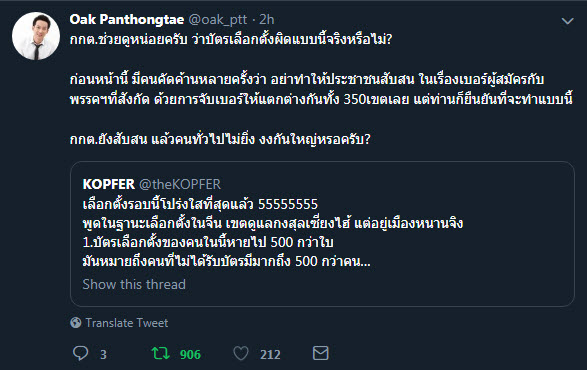Viewport: 587px width, 370px height.
Task: Share tweet via envelope message icon
Action: [320, 353]
